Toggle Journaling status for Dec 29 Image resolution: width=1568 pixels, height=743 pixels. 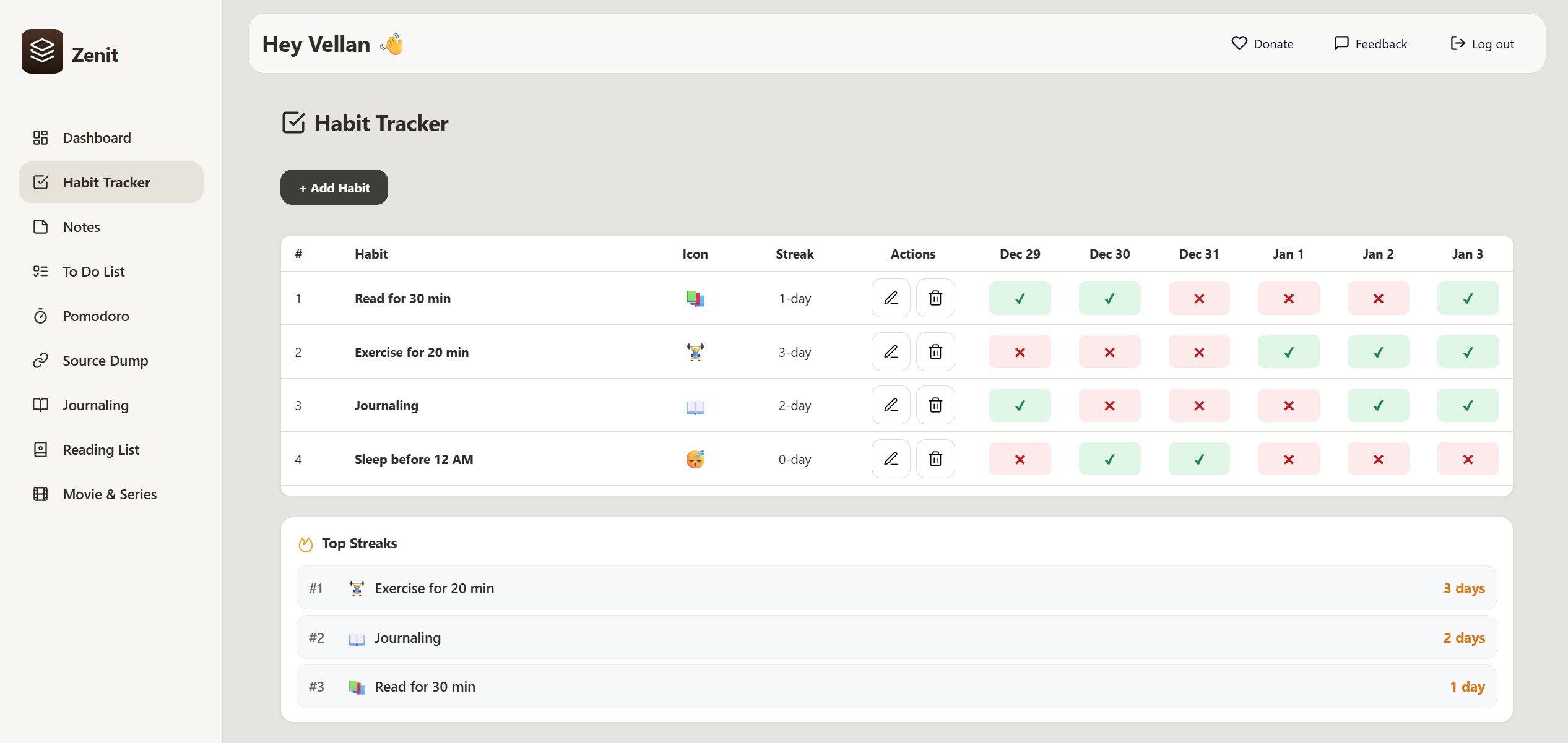click(1020, 405)
